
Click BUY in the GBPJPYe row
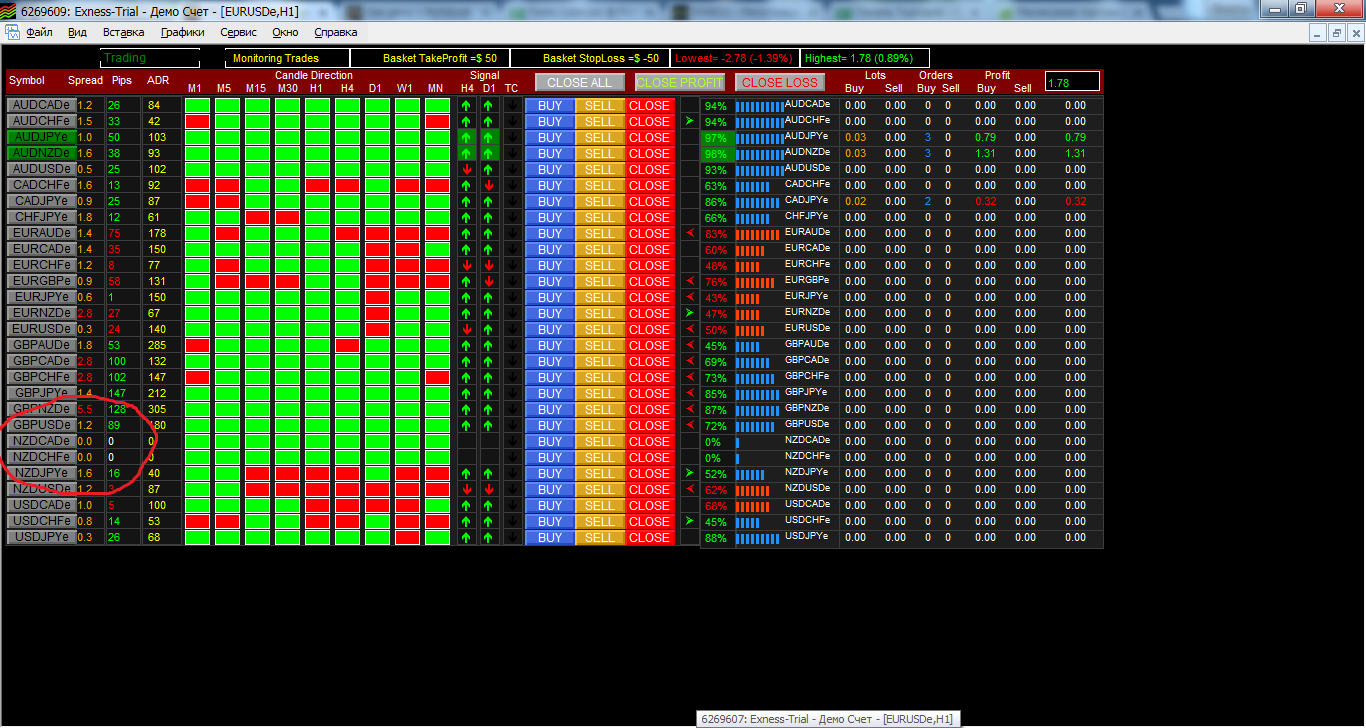(x=550, y=393)
